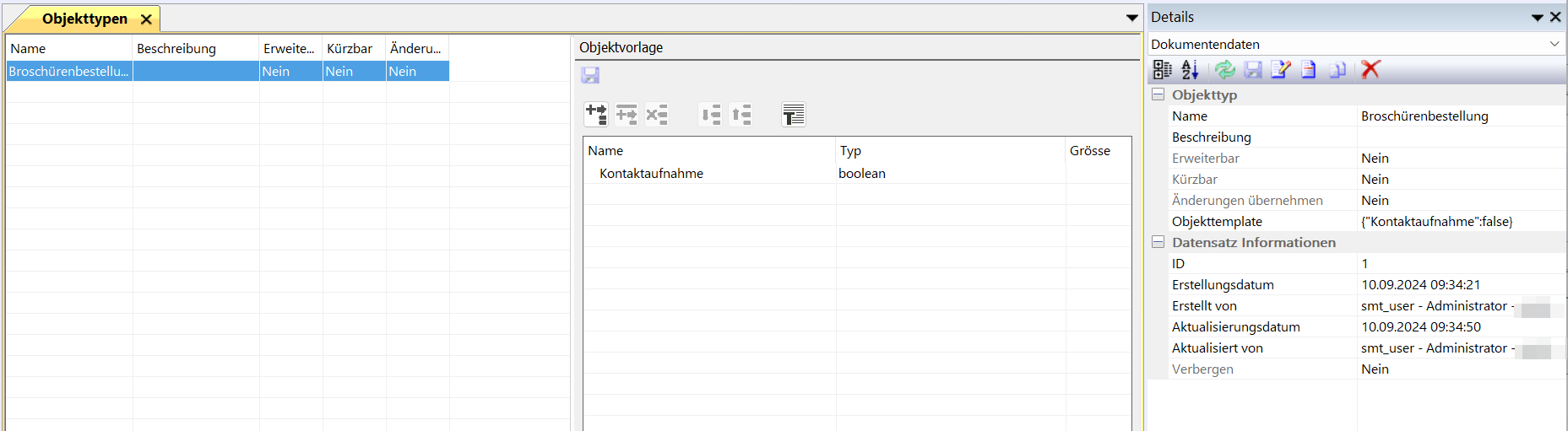Screen dimensions: 1568x431
Task: Click the boolean type cell
Action: [x=951, y=173]
